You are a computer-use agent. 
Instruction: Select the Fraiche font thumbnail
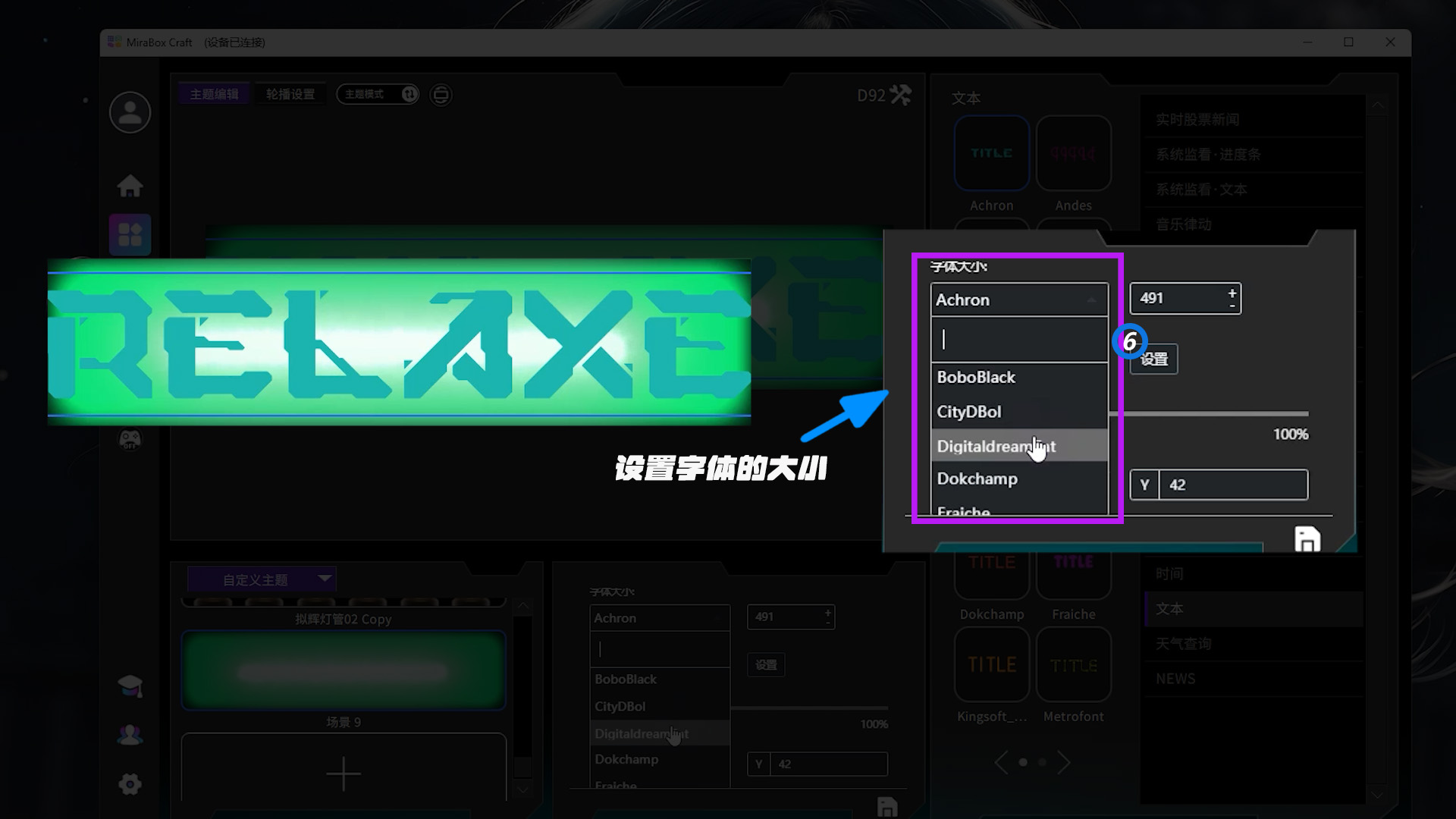coord(1074,576)
